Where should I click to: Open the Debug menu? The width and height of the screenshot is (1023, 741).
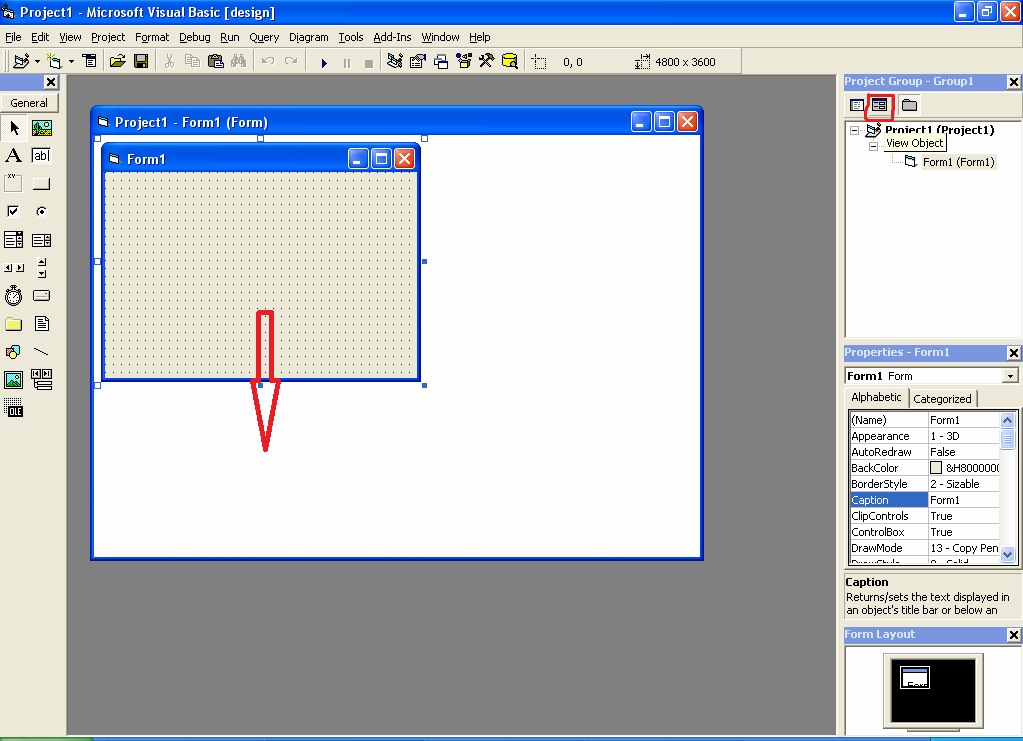coord(194,37)
